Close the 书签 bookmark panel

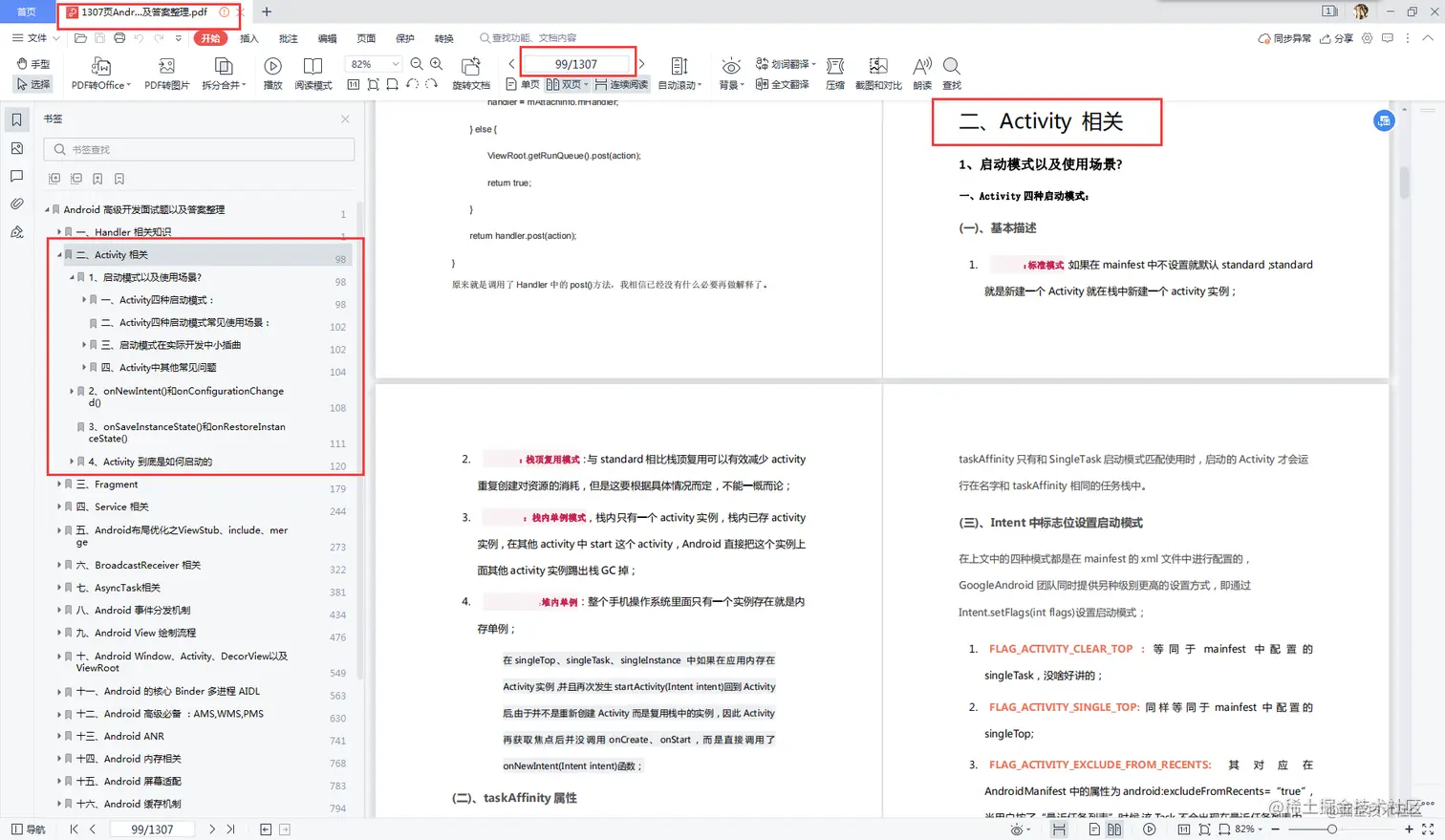[x=345, y=118]
